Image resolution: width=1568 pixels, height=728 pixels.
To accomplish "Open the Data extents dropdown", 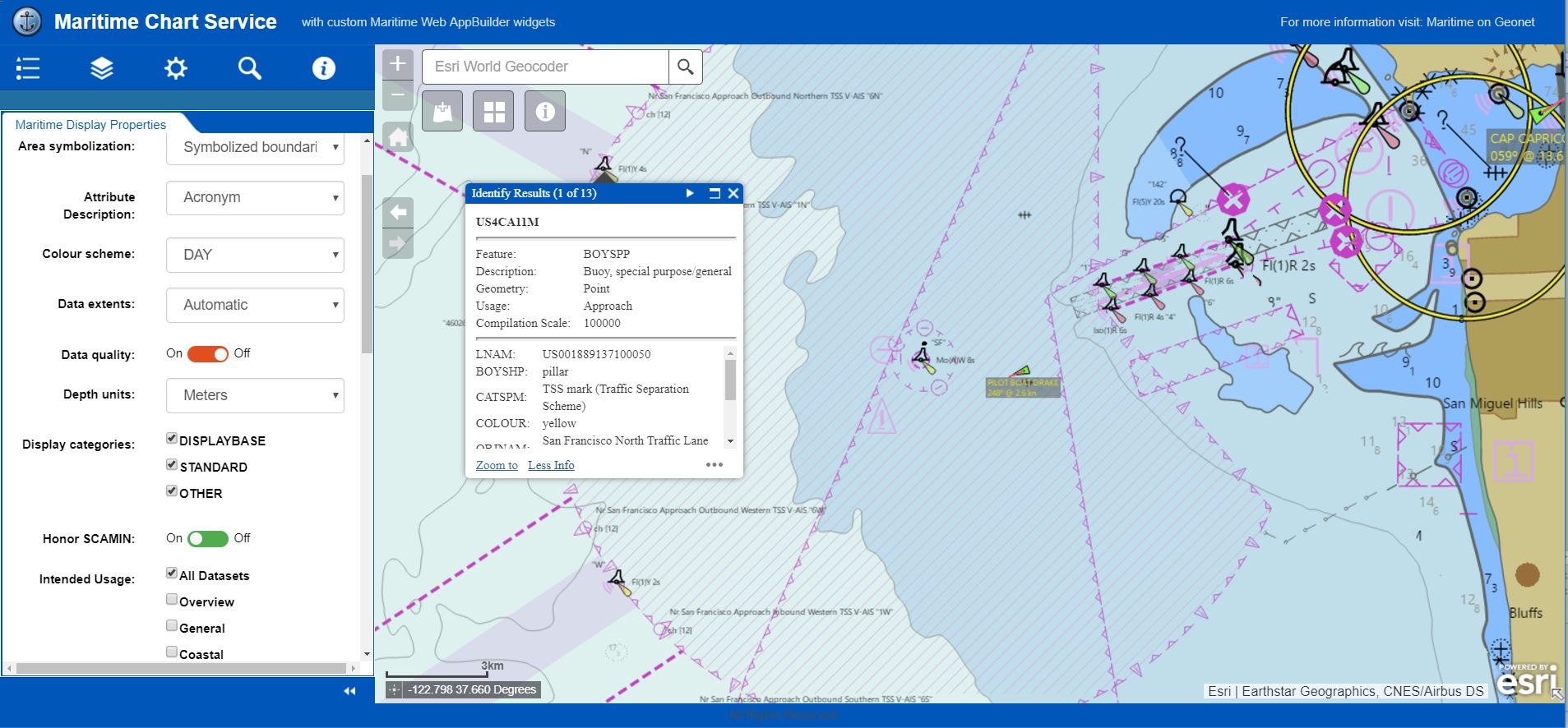I will click(255, 306).
